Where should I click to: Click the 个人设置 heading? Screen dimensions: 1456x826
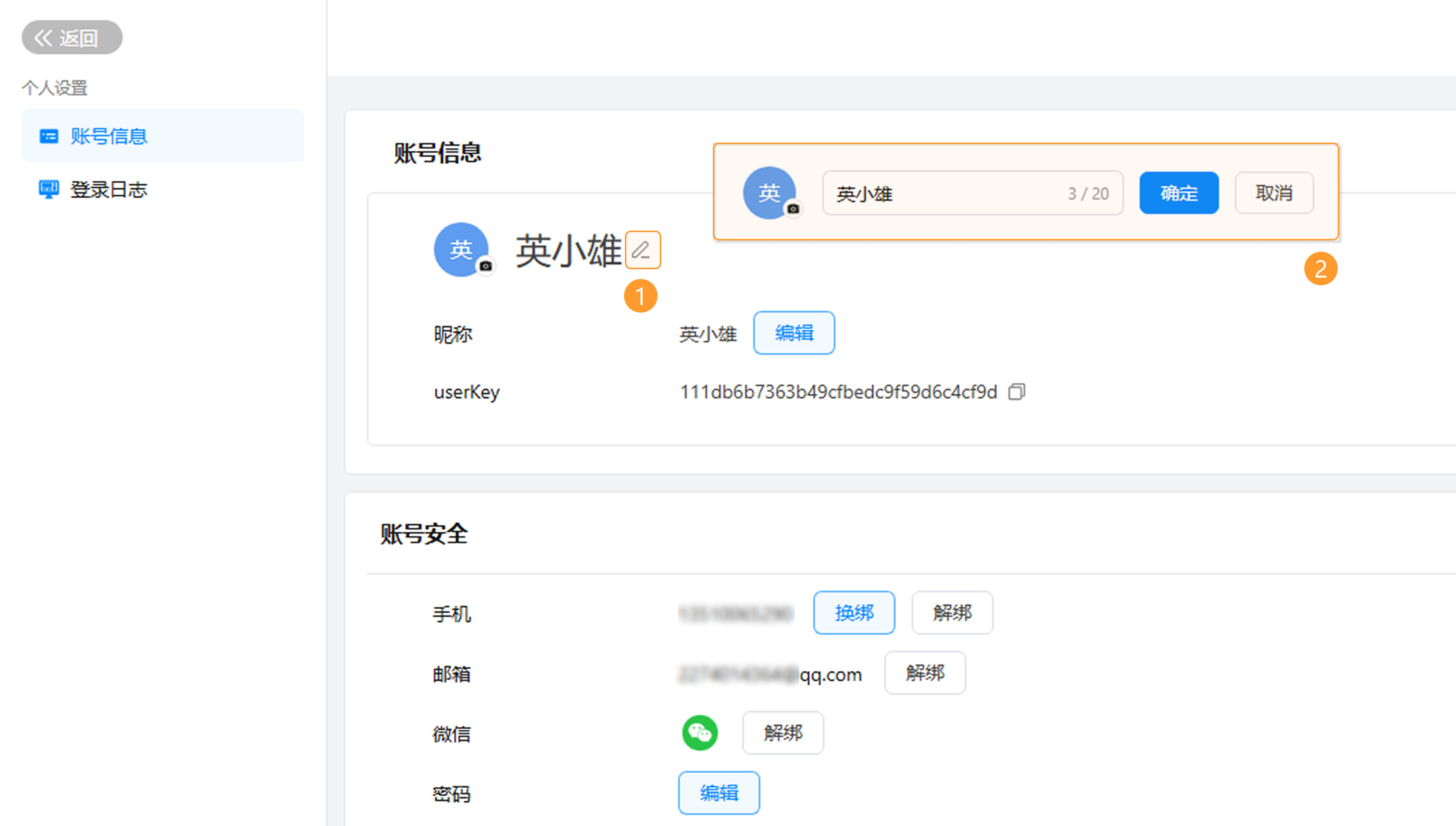pyautogui.click(x=55, y=88)
